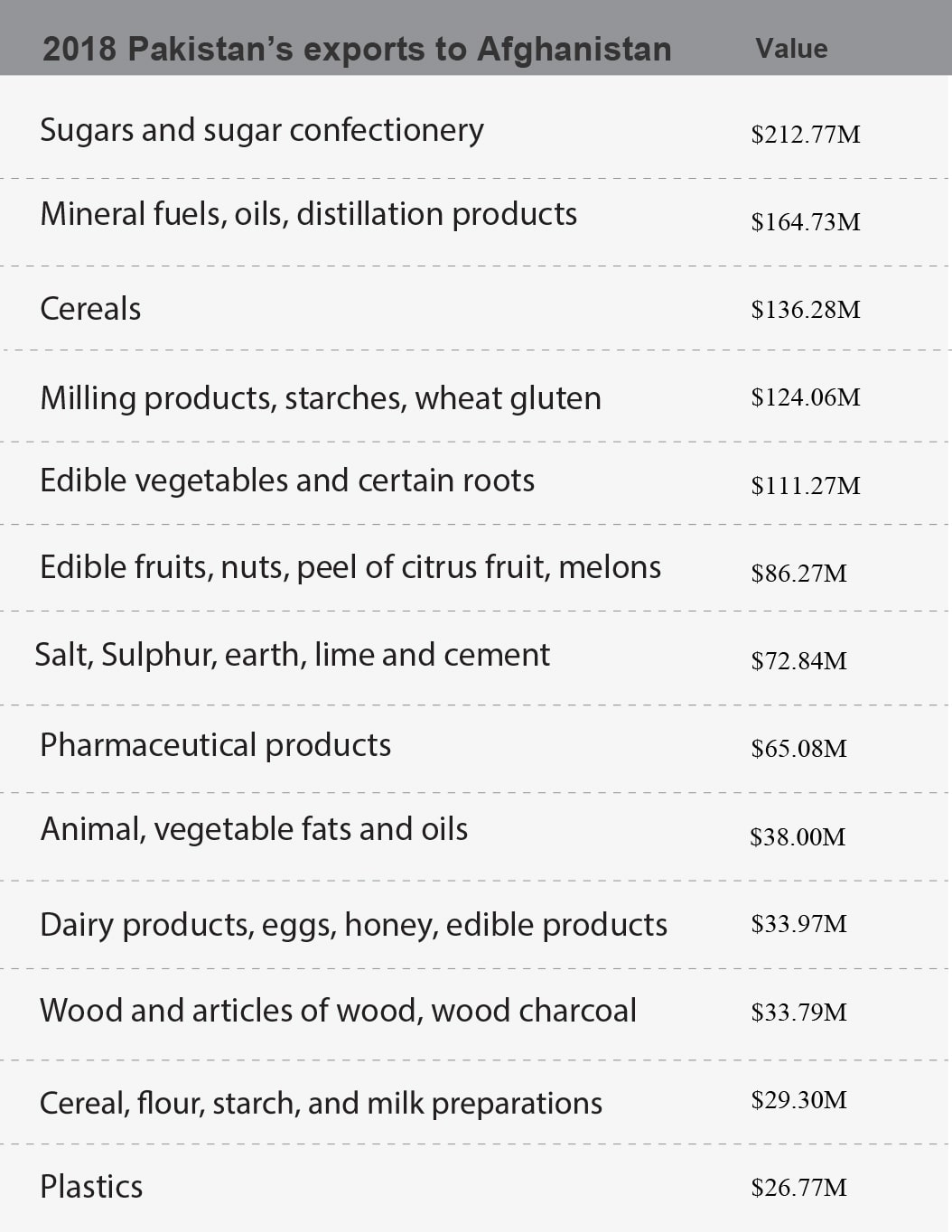Select the 'Pharmaceutical products' row label
This screenshot has width=952, height=1232.
point(215,745)
